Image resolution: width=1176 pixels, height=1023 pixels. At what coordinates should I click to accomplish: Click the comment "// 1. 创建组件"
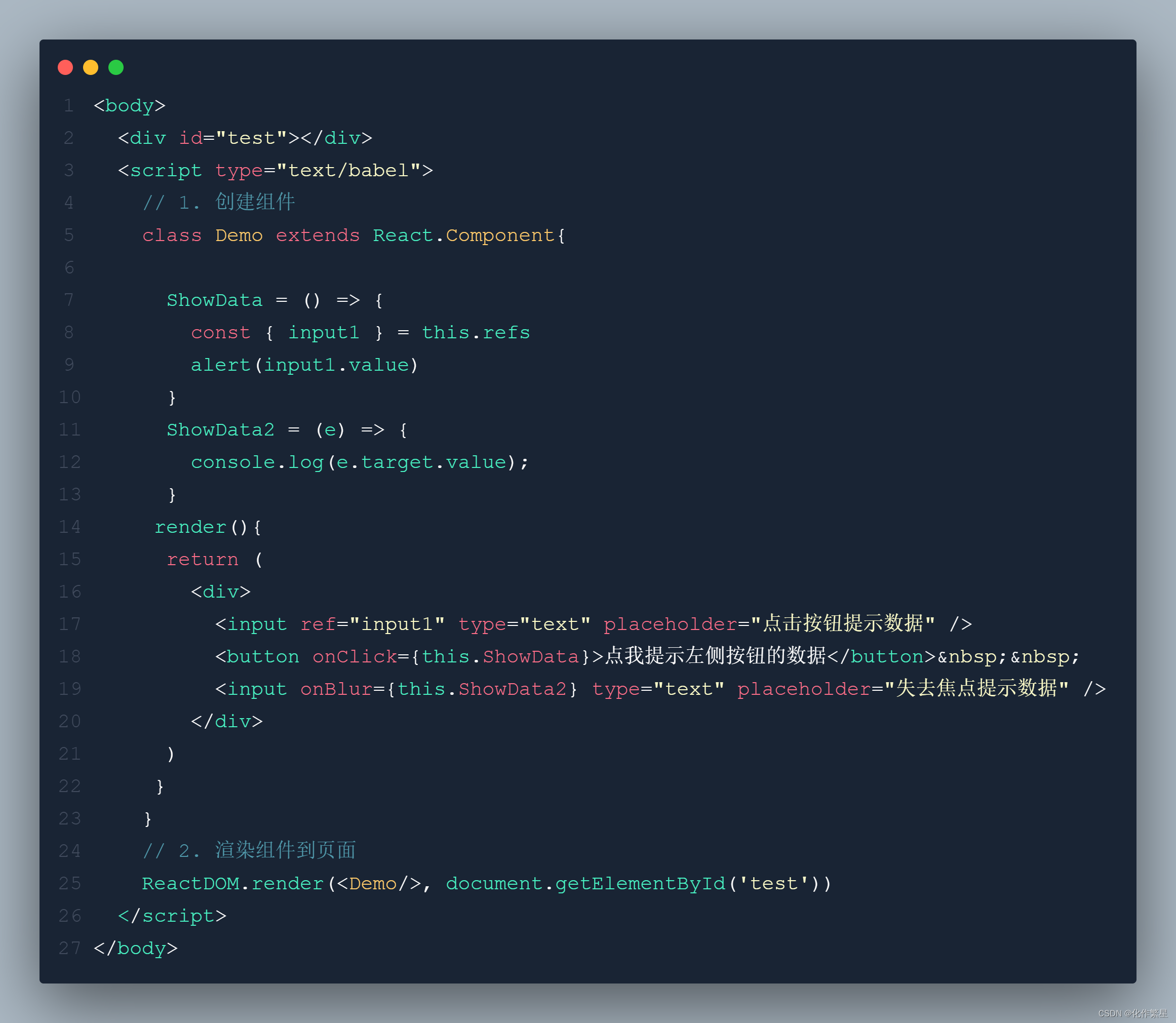(x=219, y=202)
